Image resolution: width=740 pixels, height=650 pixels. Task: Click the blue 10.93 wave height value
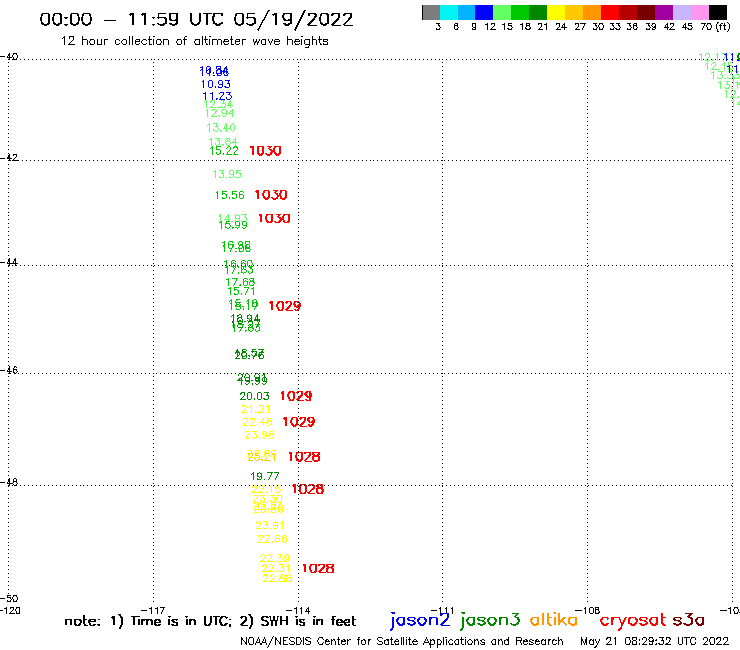coord(216,84)
